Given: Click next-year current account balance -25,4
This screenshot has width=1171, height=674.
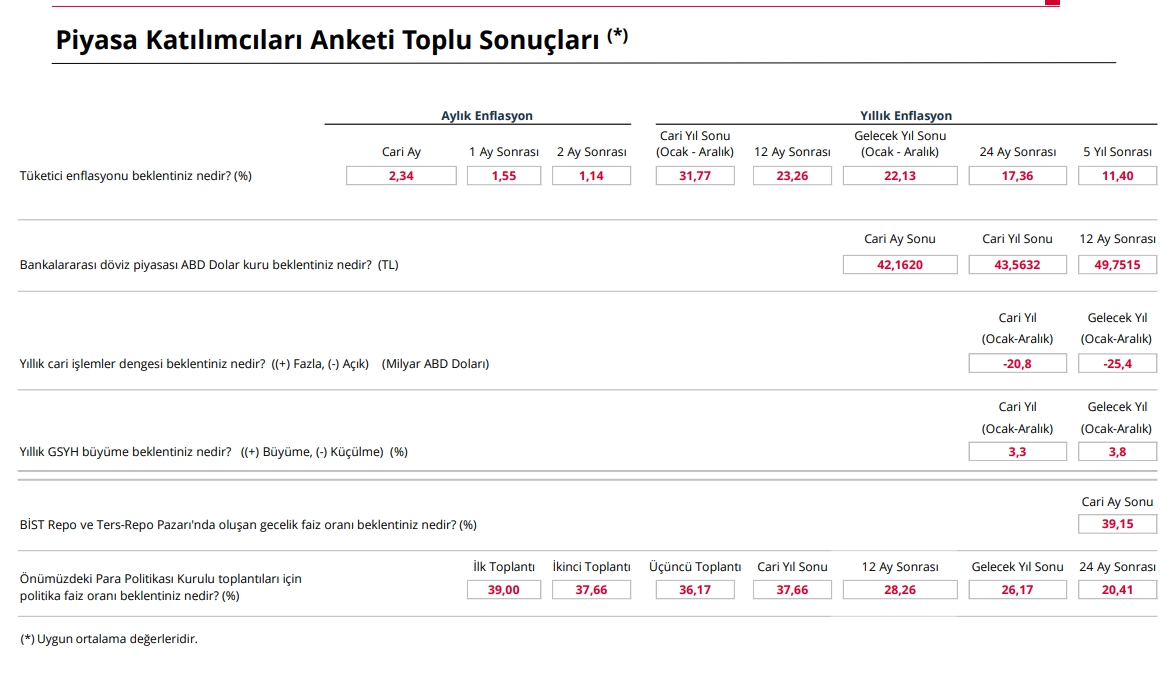Looking at the screenshot, I should 1117,364.
